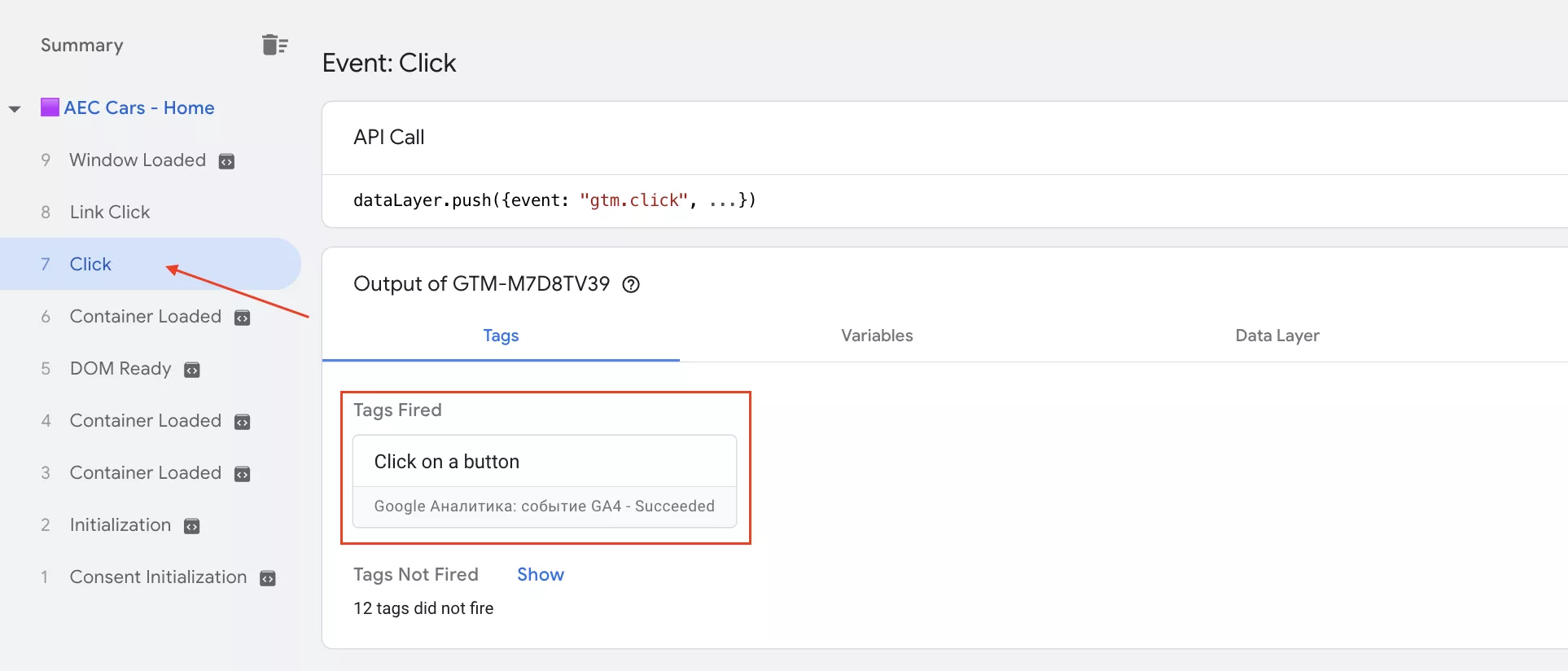Click the code icon beside Initialization
The image size is (1568, 671).
click(192, 526)
